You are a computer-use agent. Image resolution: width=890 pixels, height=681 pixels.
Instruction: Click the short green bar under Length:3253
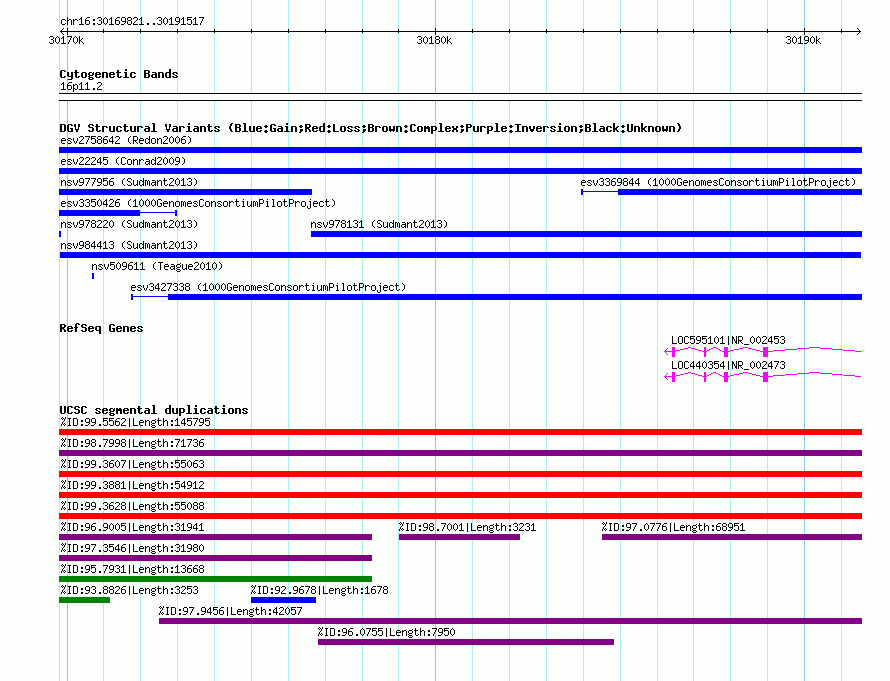tap(85, 600)
